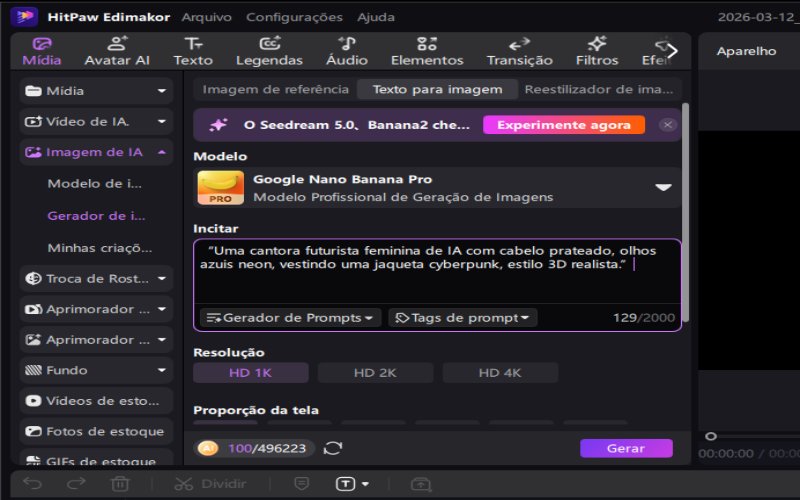Click the refresh credits icon
This screenshot has width=800, height=500.
(333, 449)
